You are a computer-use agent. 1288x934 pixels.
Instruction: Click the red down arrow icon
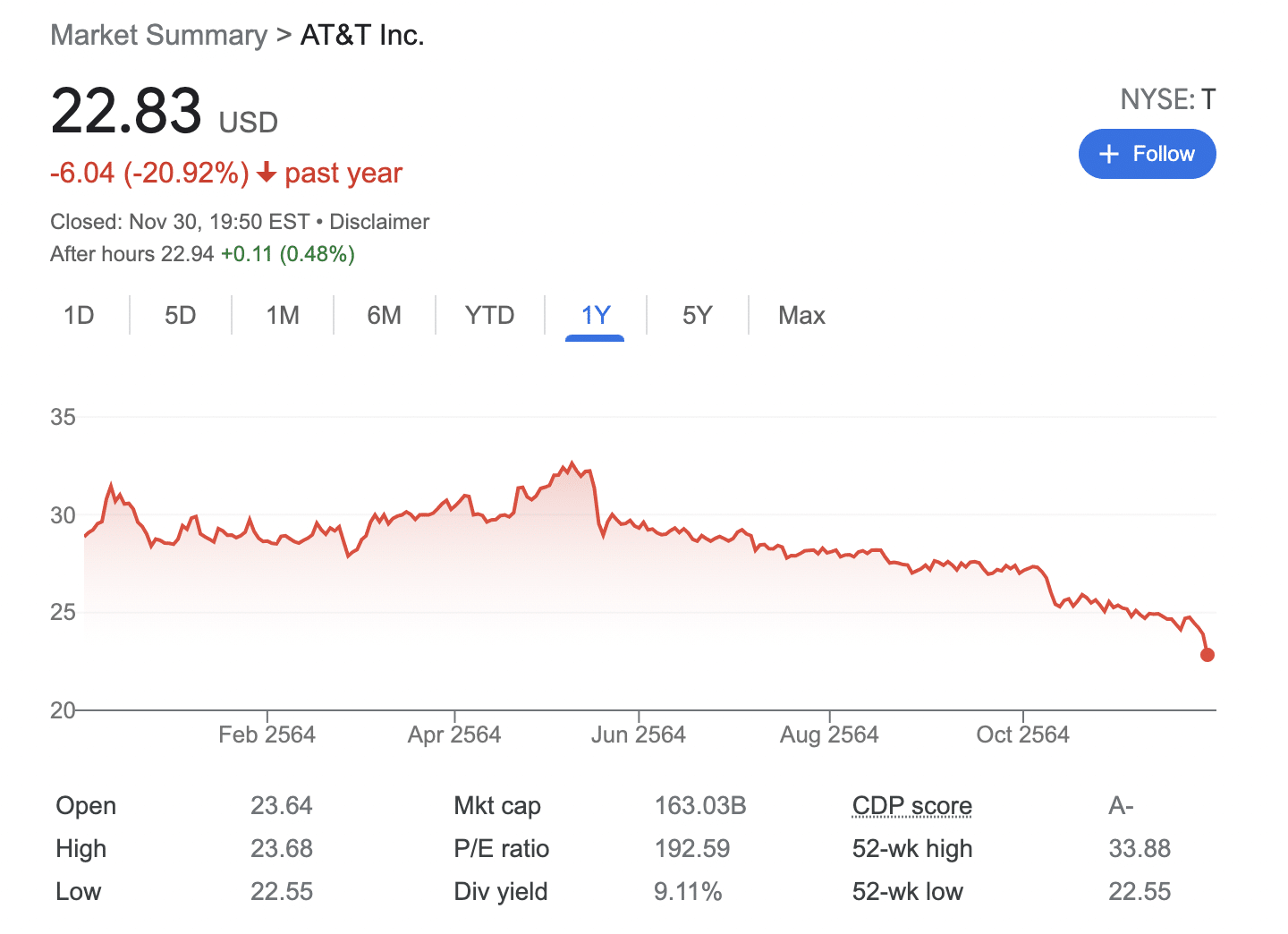[x=266, y=172]
